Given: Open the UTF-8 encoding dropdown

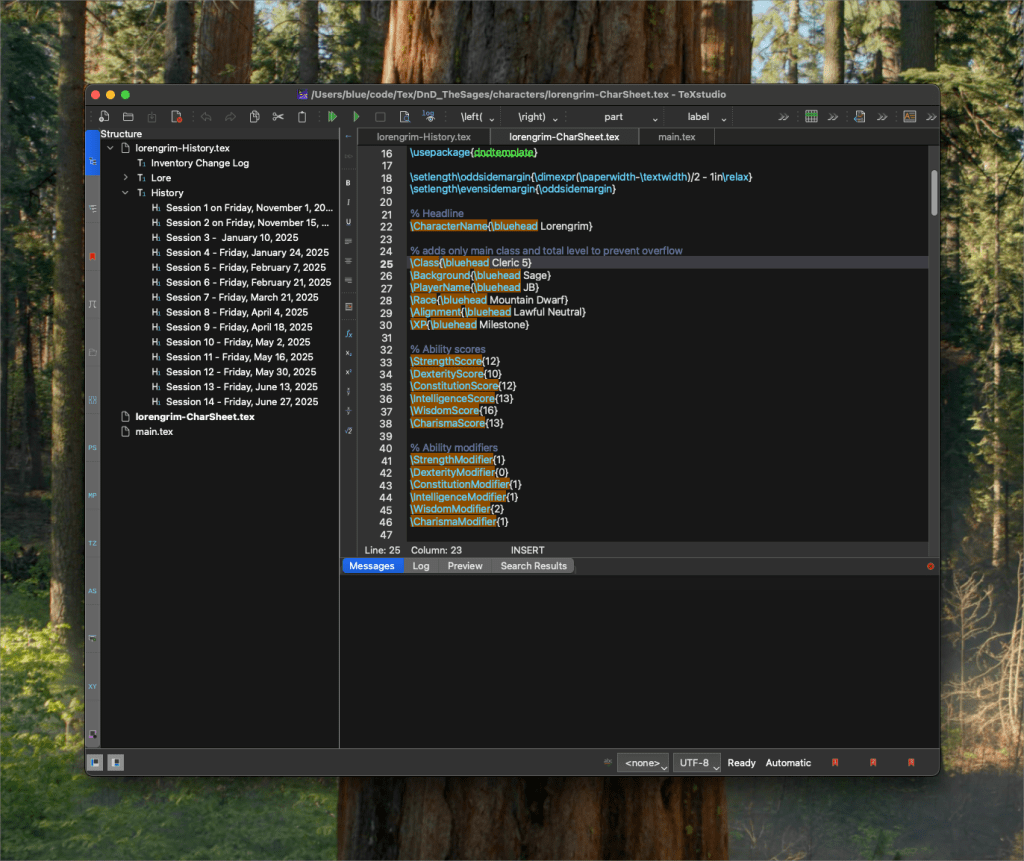Looking at the screenshot, I should (698, 763).
